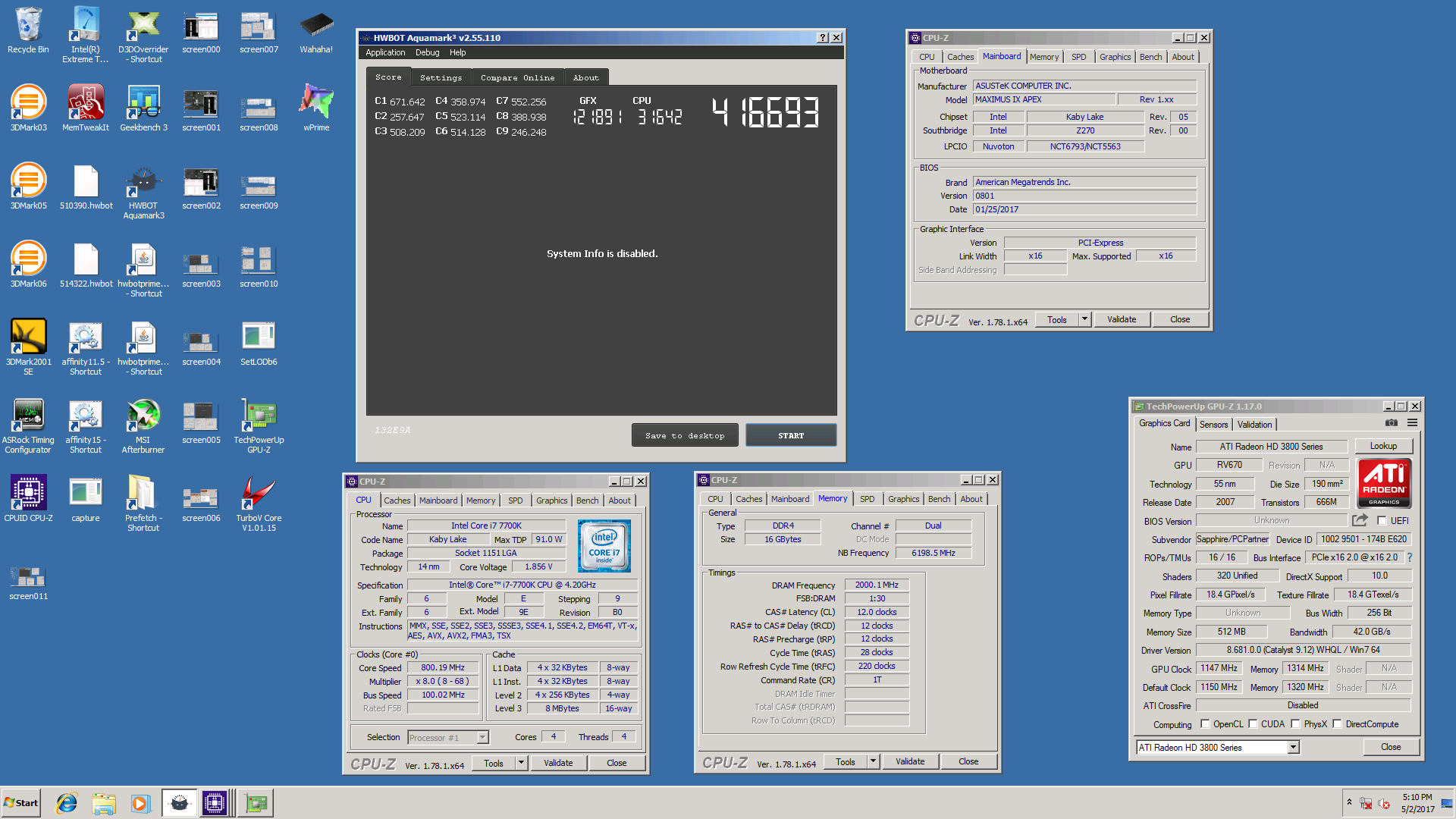Open Help menu in Aquamark3

pos(457,52)
